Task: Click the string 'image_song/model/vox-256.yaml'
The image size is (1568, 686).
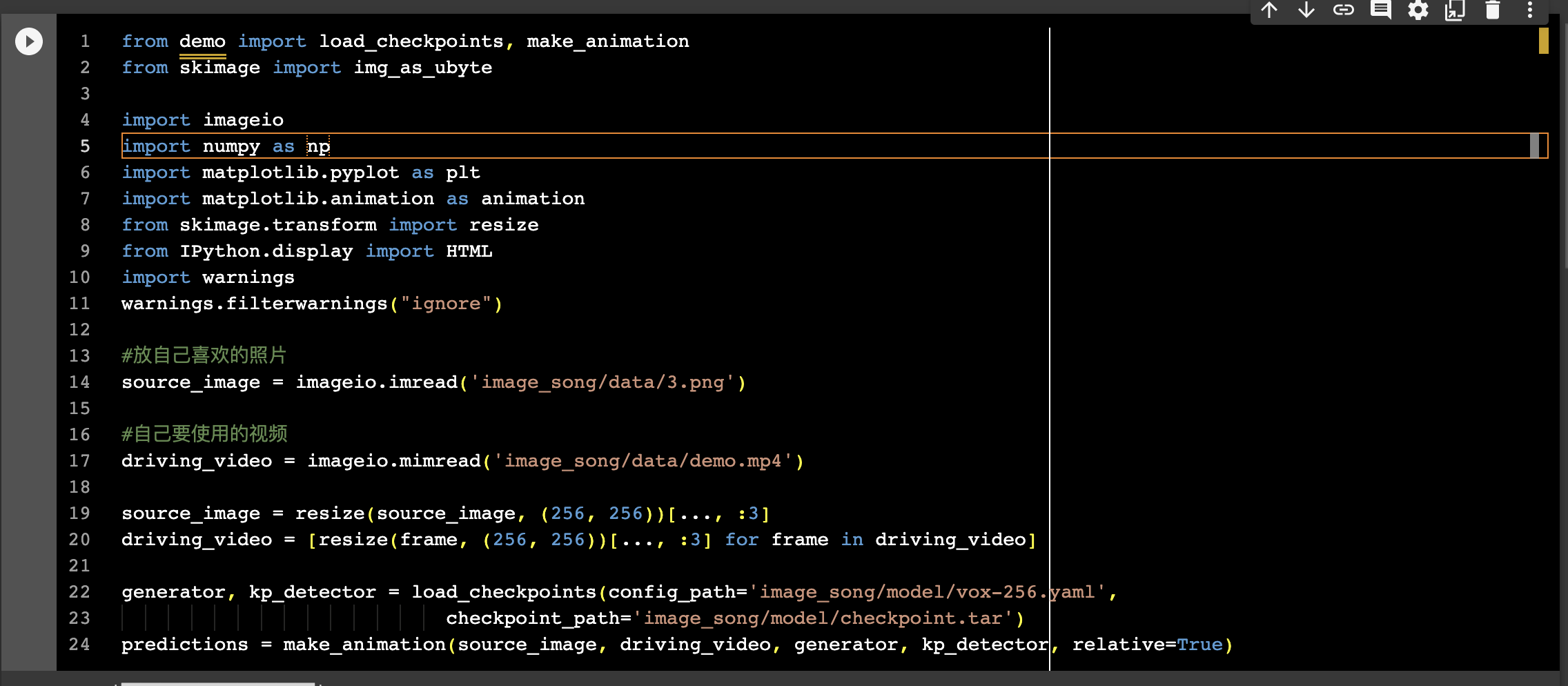Action: coord(928,592)
